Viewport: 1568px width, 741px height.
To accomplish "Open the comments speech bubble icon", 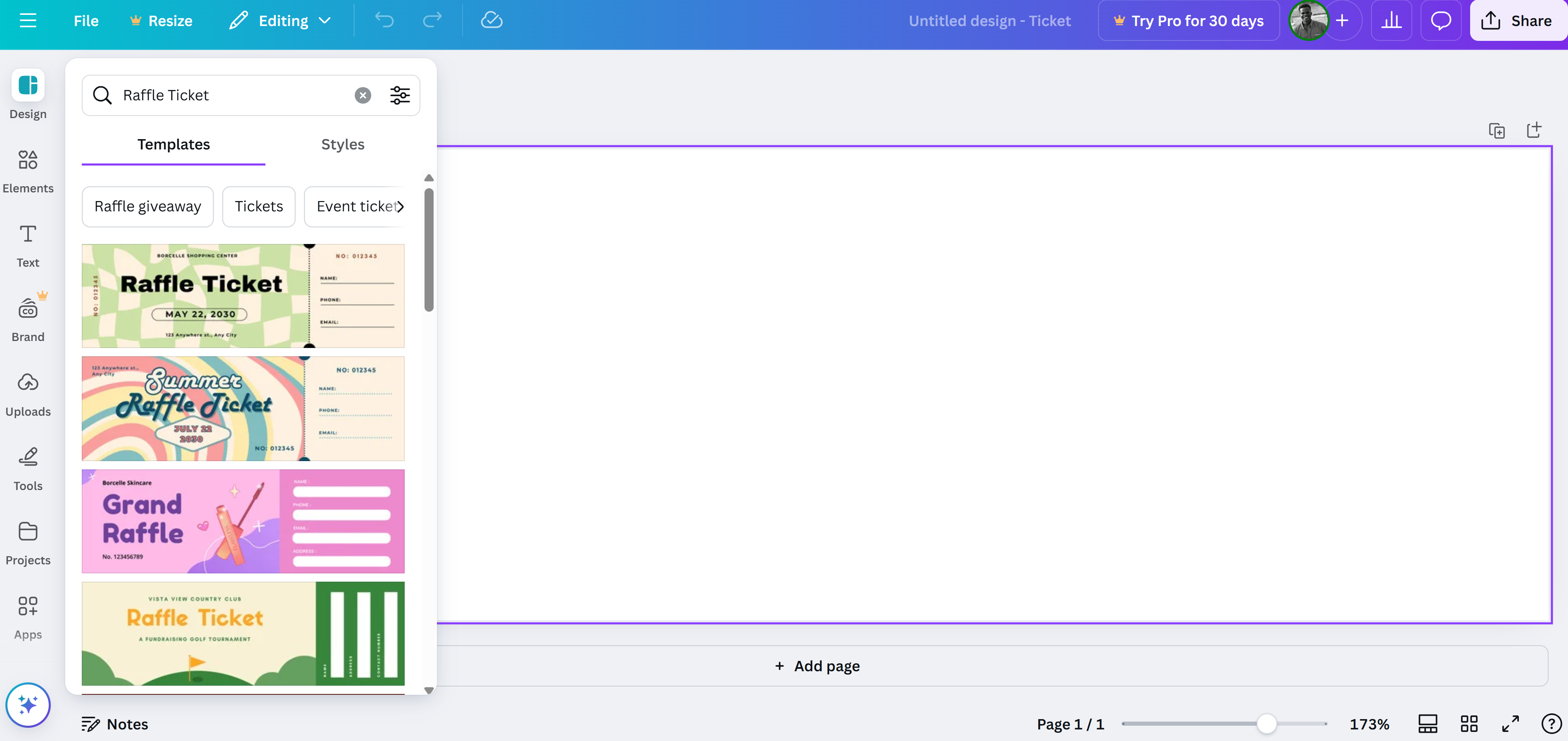I will 1440,21.
